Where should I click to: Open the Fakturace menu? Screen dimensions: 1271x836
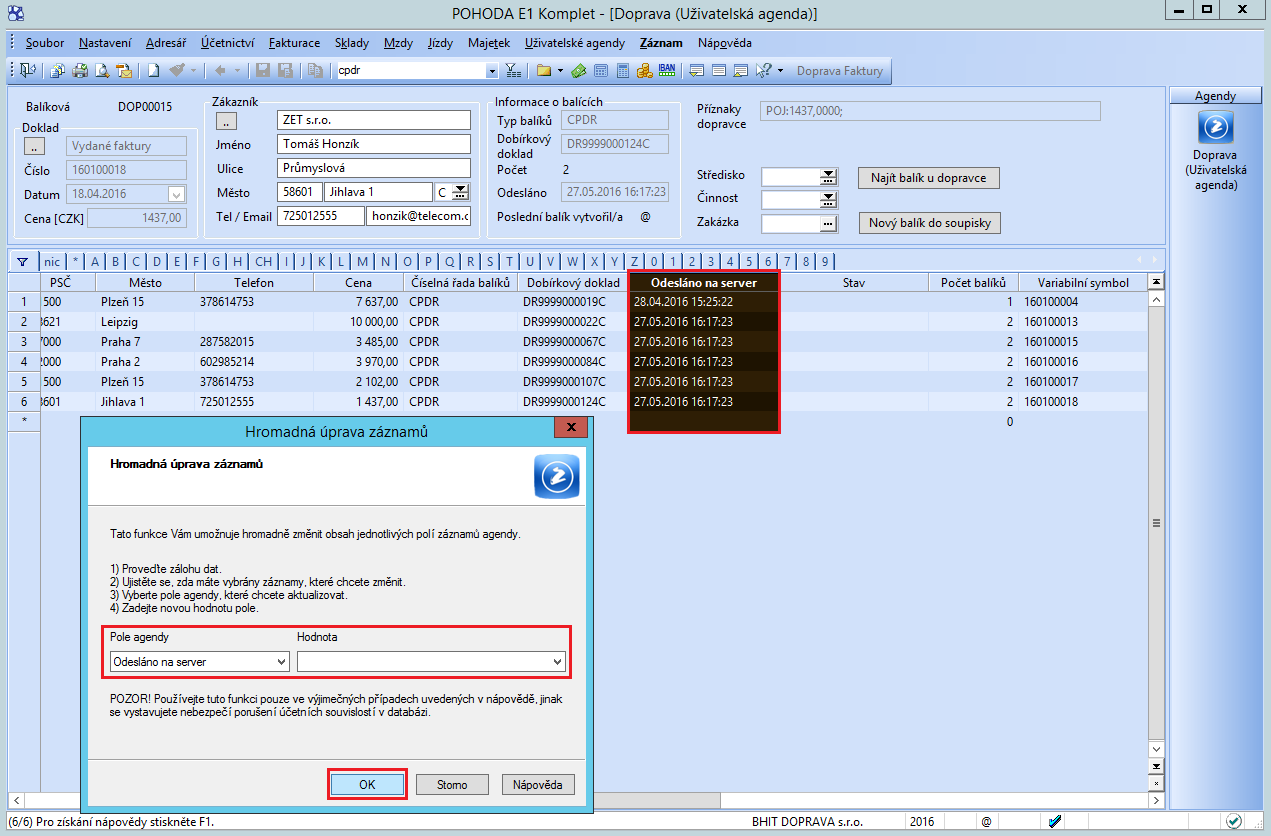coord(294,43)
